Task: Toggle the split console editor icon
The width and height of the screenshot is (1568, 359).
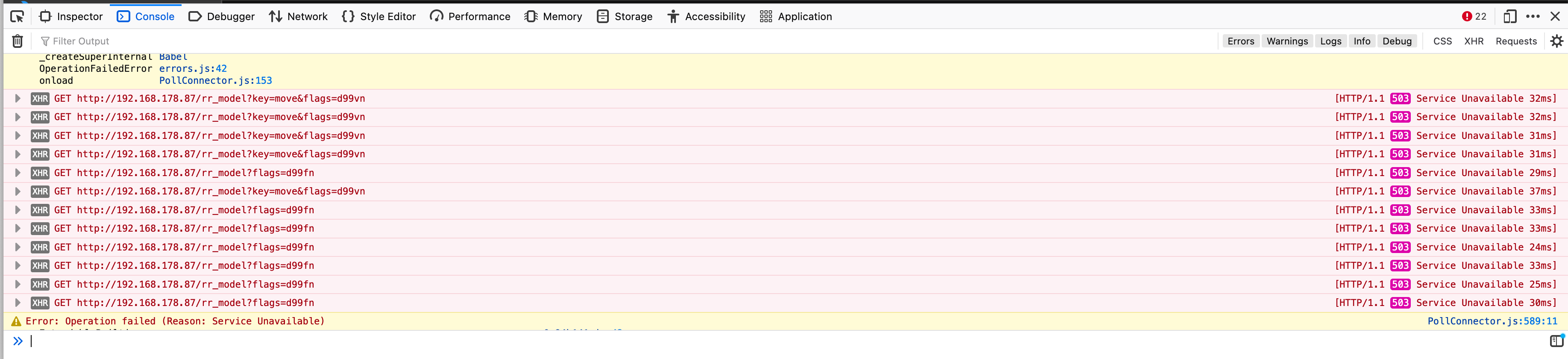Action: 1556,341
